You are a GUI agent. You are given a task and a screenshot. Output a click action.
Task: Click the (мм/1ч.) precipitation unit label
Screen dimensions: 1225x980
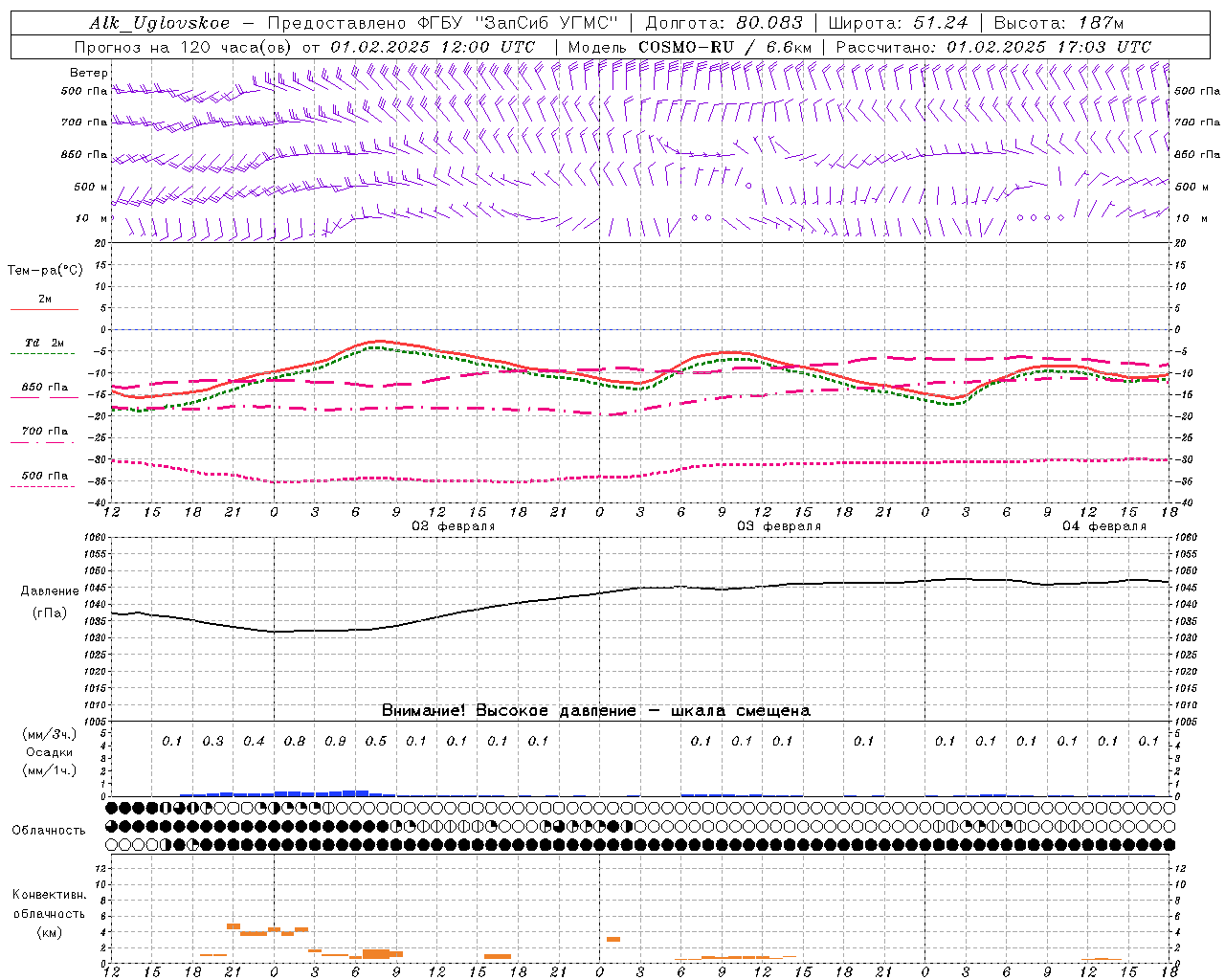coord(50,770)
